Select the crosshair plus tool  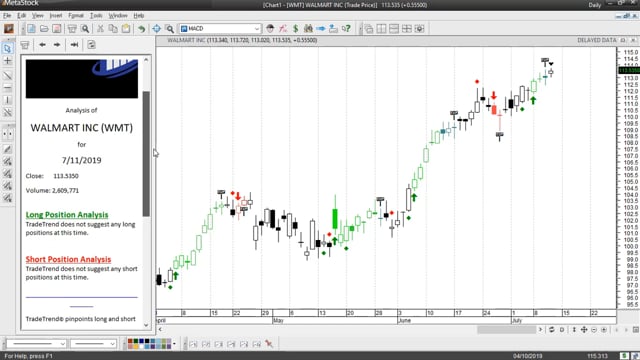tap(7, 61)
